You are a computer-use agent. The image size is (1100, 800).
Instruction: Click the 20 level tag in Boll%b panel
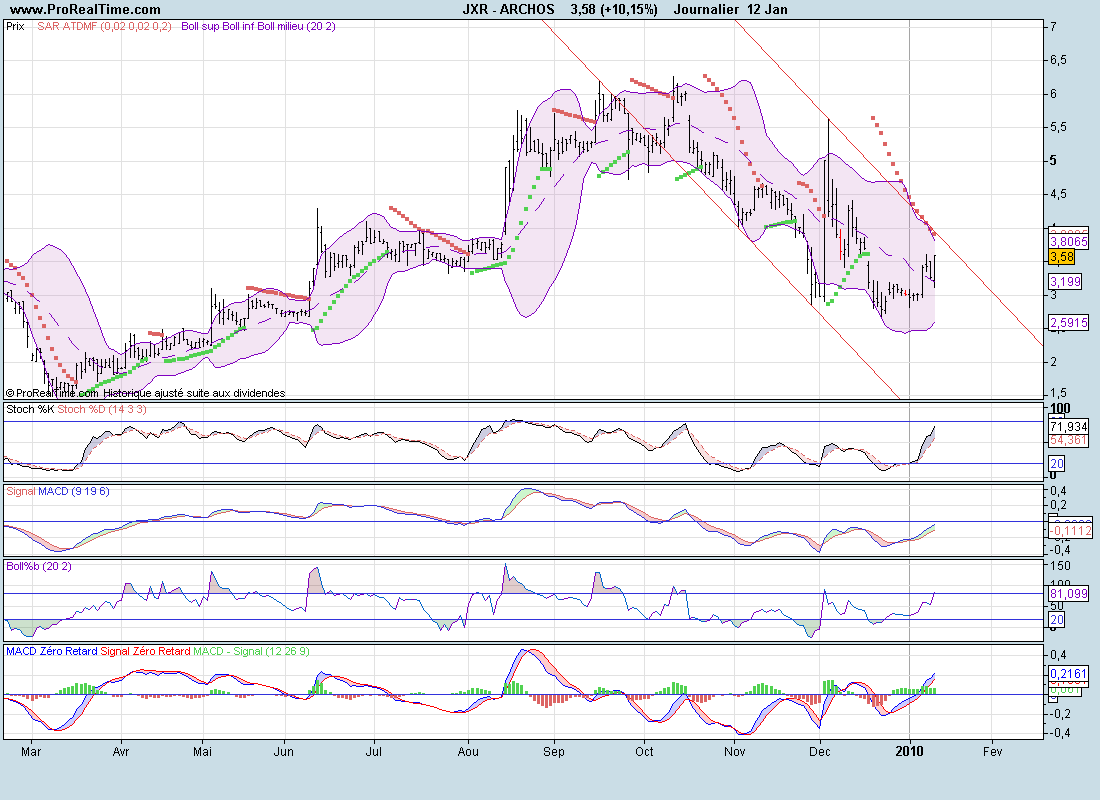coord(1057,620)
